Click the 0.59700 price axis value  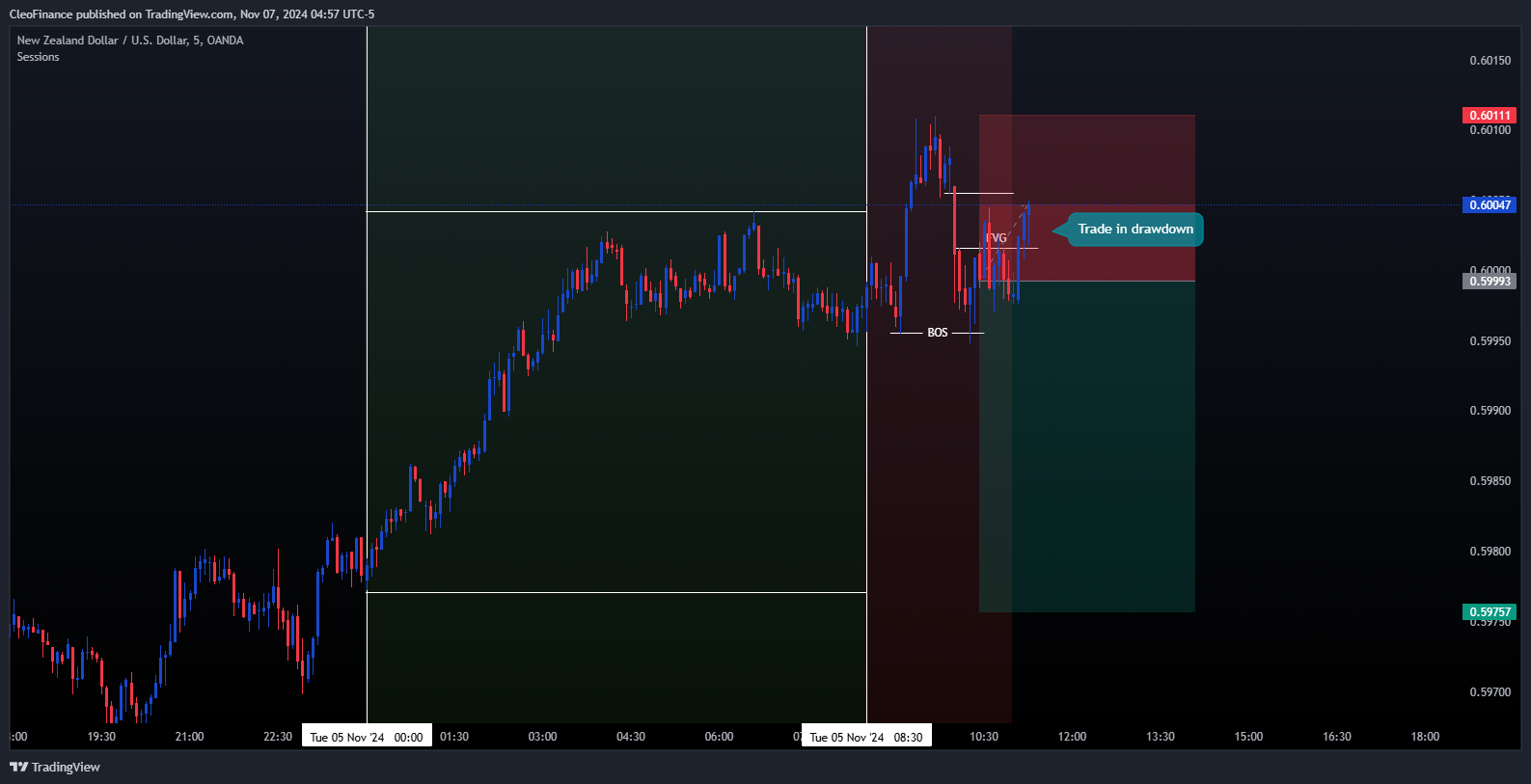tap(1490, 692)
